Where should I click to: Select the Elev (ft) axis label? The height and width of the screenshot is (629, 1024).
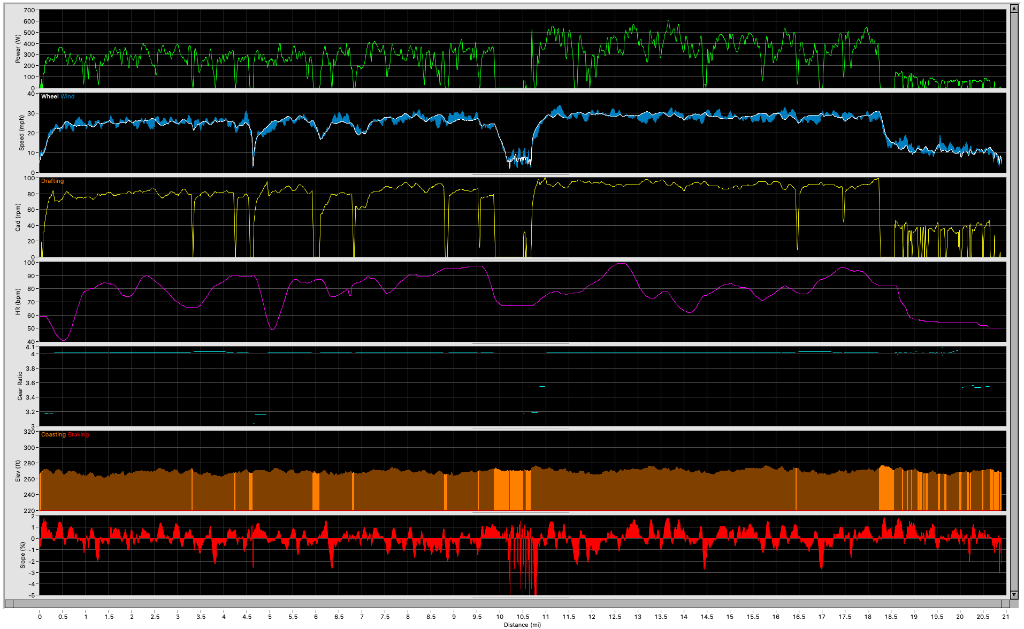(x=17, y=471)
